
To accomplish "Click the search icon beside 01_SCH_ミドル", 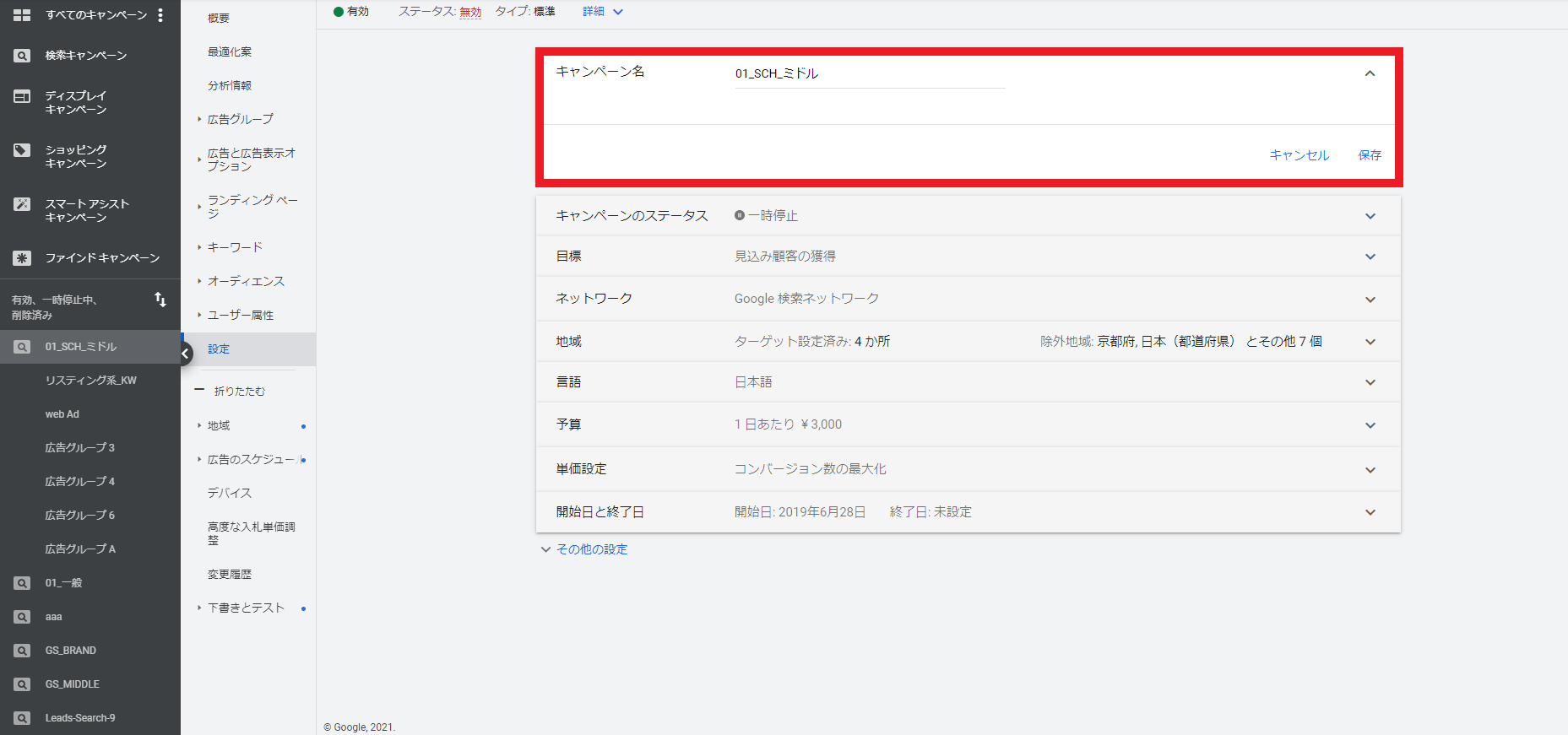I will click(x=22, y=347).
